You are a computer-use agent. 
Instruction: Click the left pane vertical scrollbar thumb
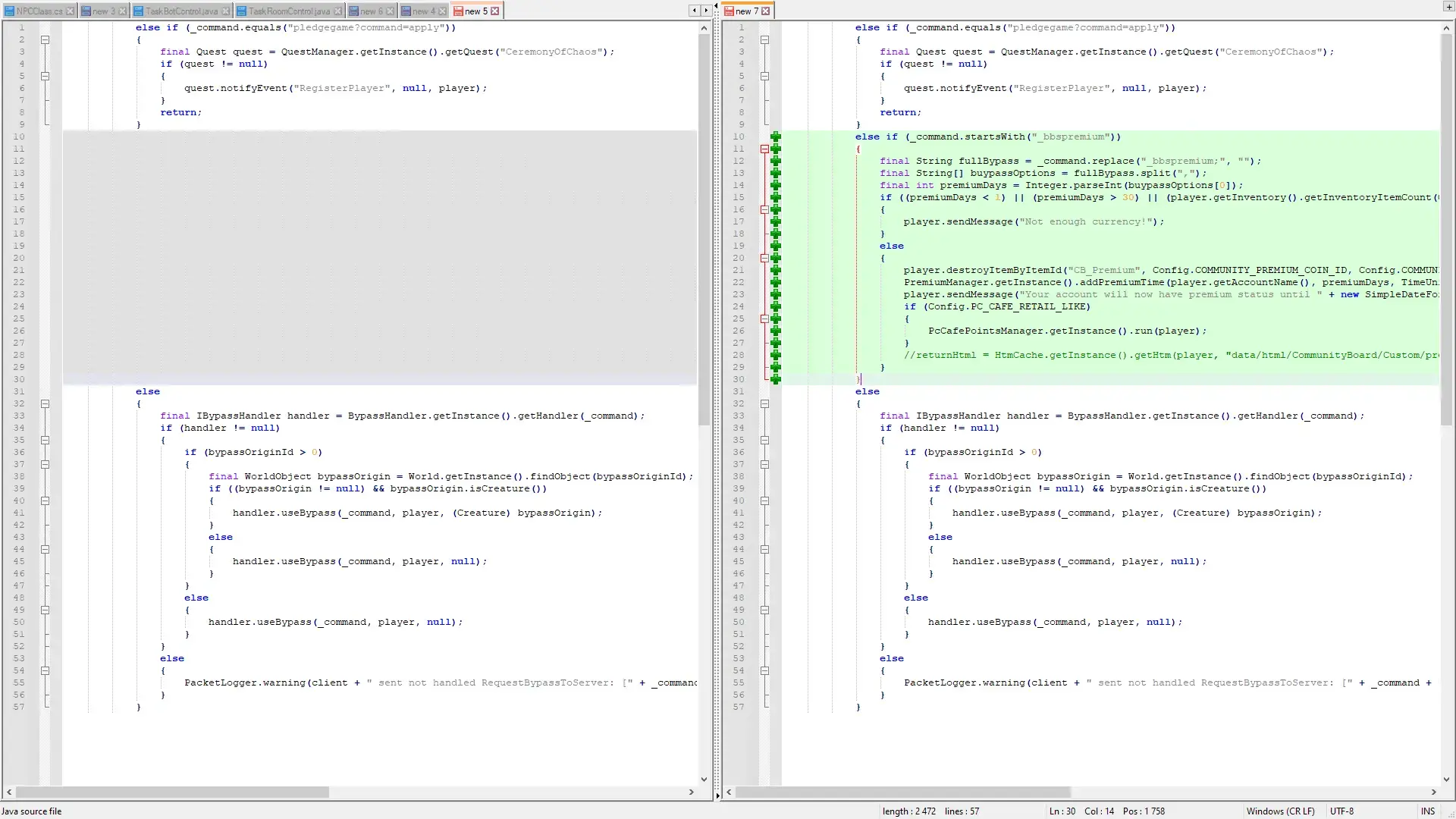pos(704,231)
